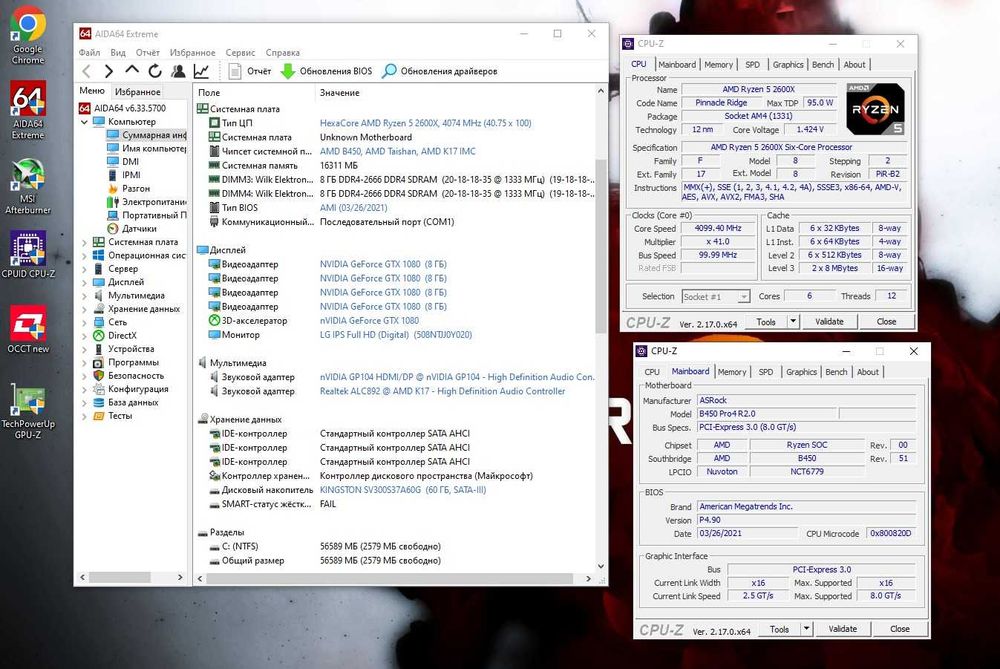Viewport: 1000px width, 669px height.
Task: Click Realtek ALC892 audio adapter link
Action: 442,391
